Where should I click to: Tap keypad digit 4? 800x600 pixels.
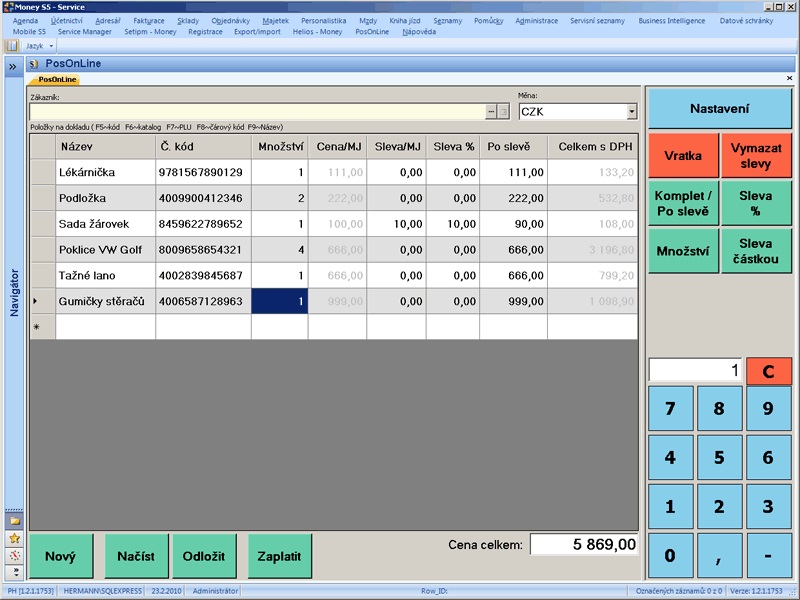670,457
